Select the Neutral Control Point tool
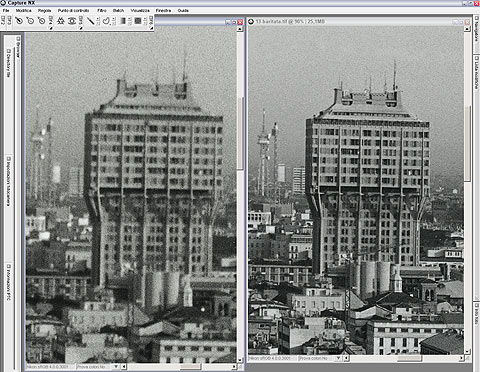 30,21
